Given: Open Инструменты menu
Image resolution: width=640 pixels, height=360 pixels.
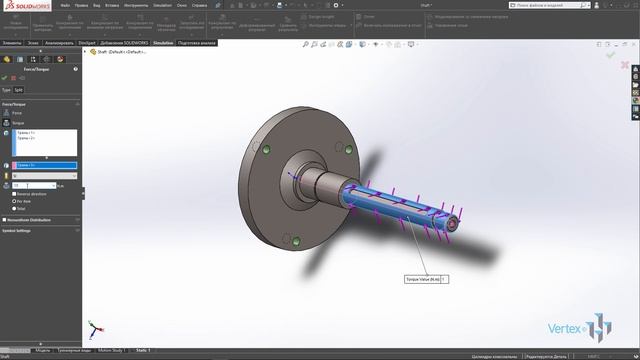Looking at the screenshot, I should coord(136,5).
